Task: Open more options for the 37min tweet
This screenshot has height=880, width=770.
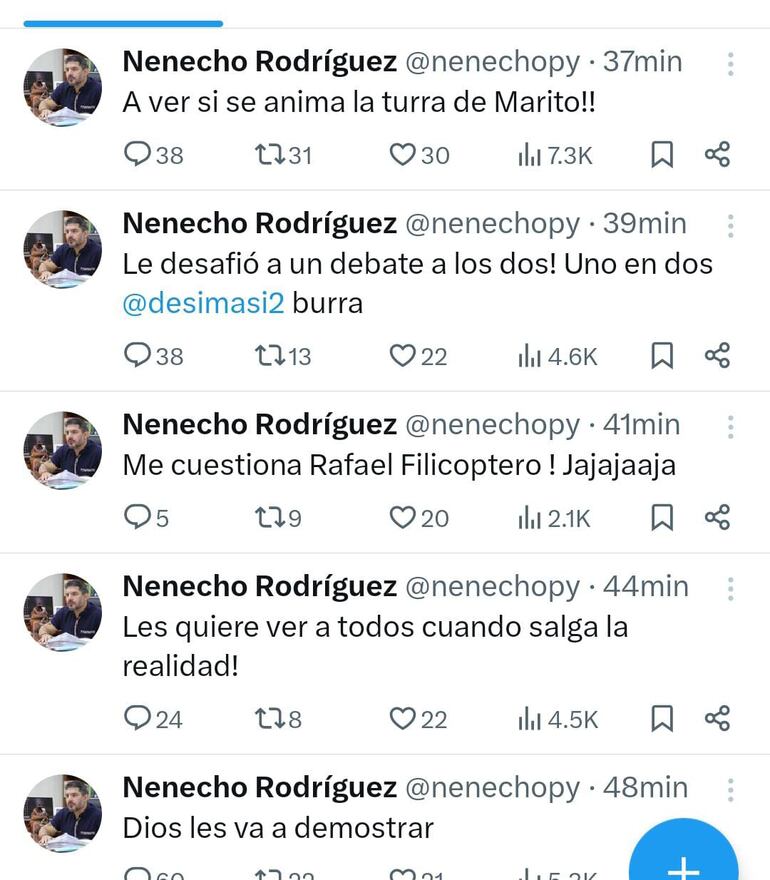Action: click(x=731, y=64)
